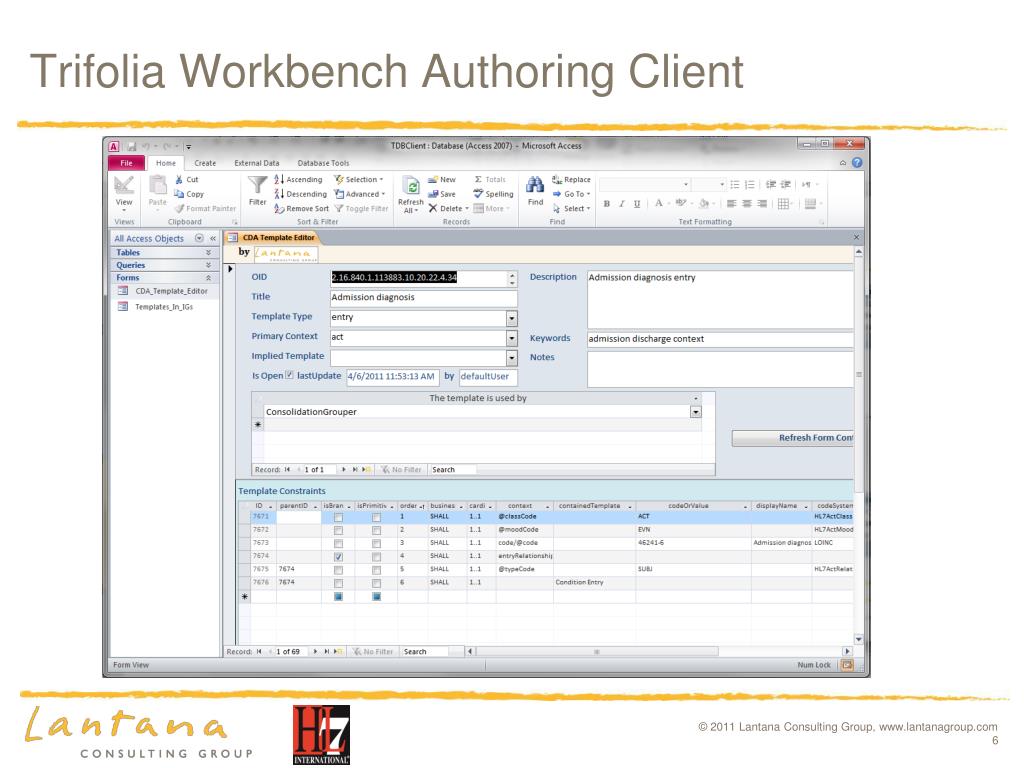The image size is (1024, 768).
Task: Open Access Help question mark
Action: click(x=857, y=163)
